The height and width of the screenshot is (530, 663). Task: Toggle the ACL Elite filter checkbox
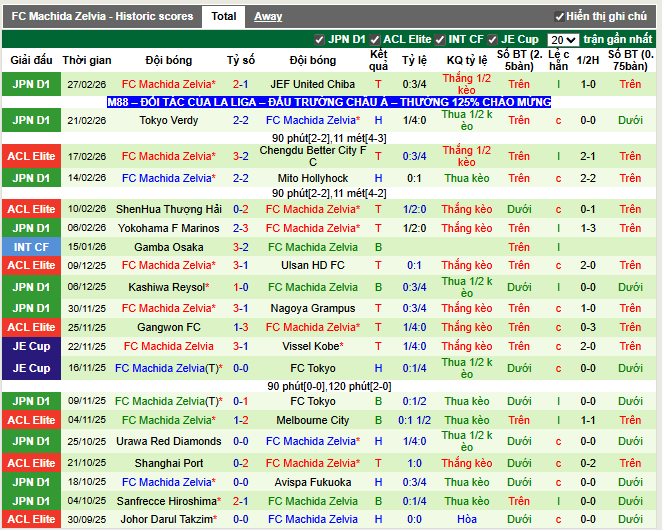(x=374, y=40)
